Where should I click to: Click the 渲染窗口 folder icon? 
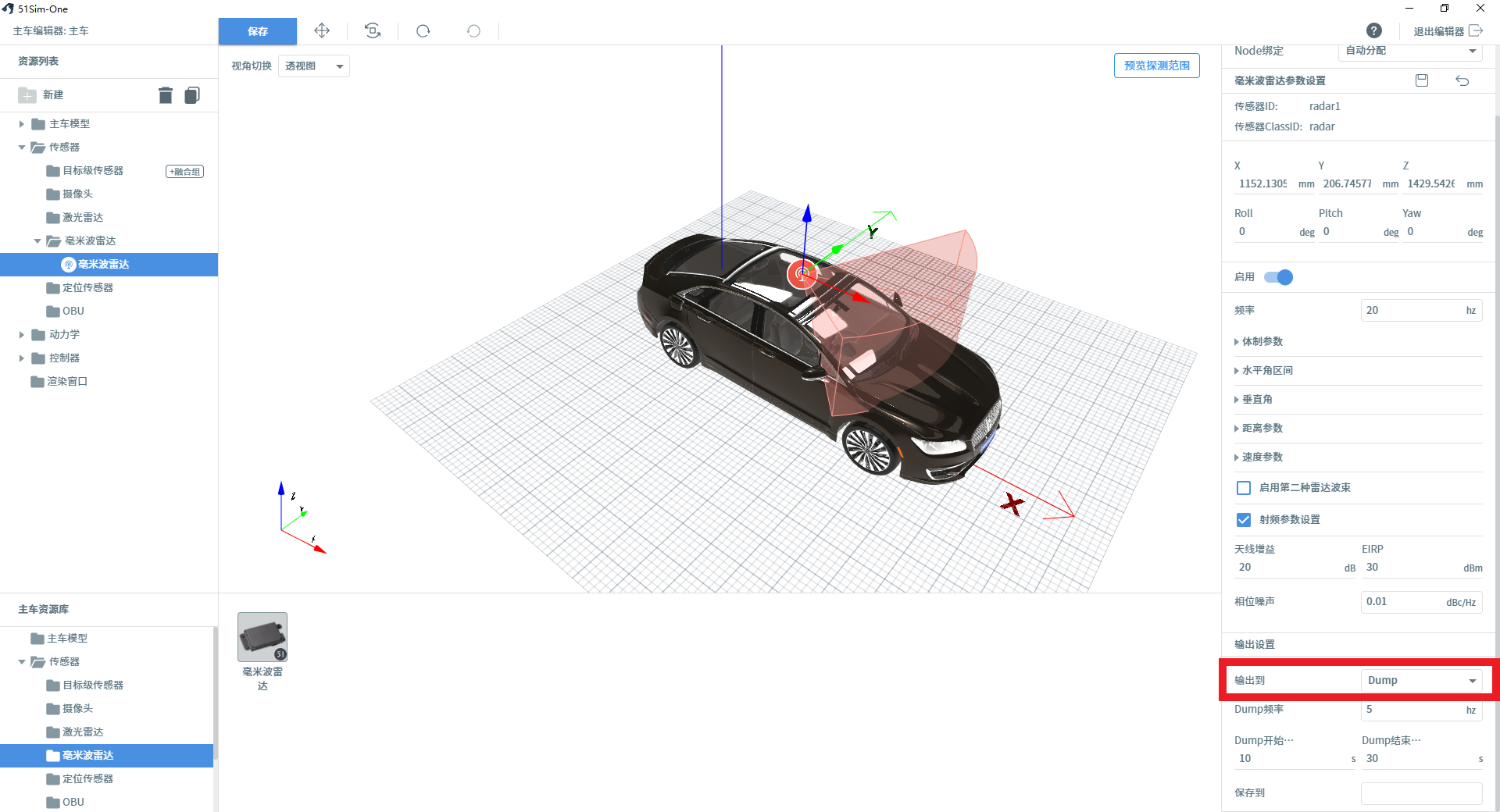[x=37, y=382]
